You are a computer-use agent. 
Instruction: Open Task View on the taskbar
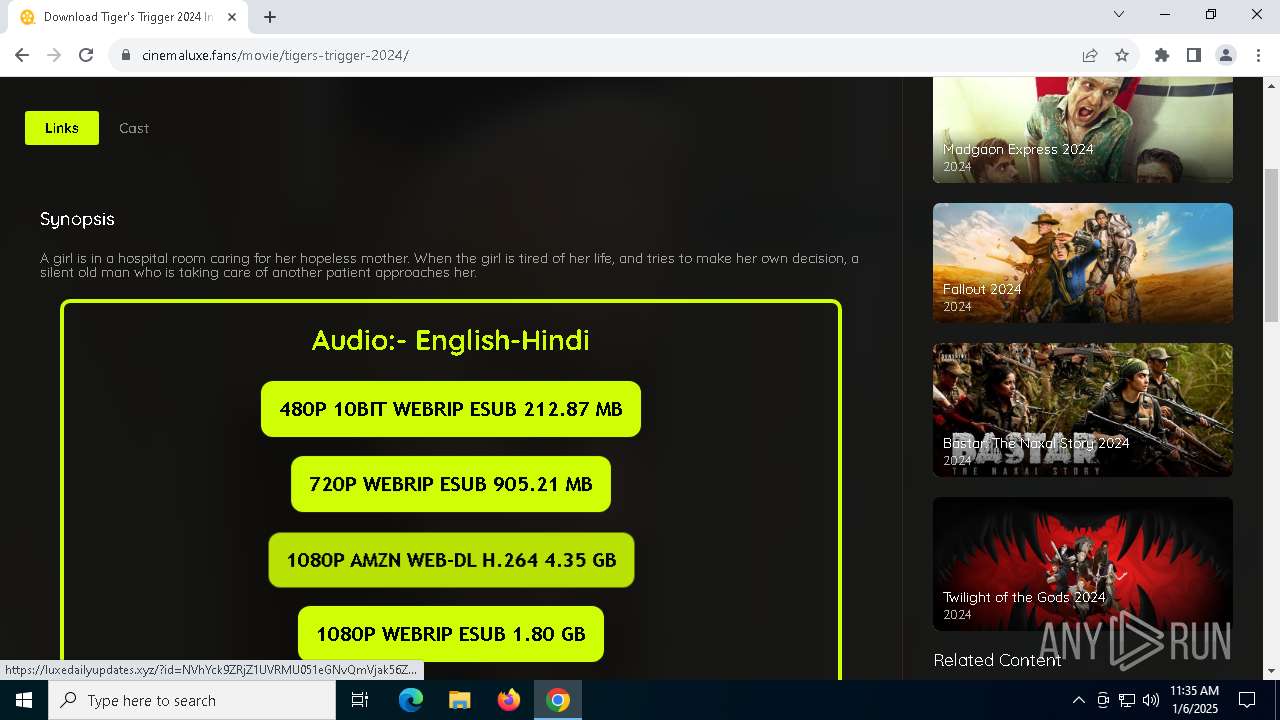[360, 700]
